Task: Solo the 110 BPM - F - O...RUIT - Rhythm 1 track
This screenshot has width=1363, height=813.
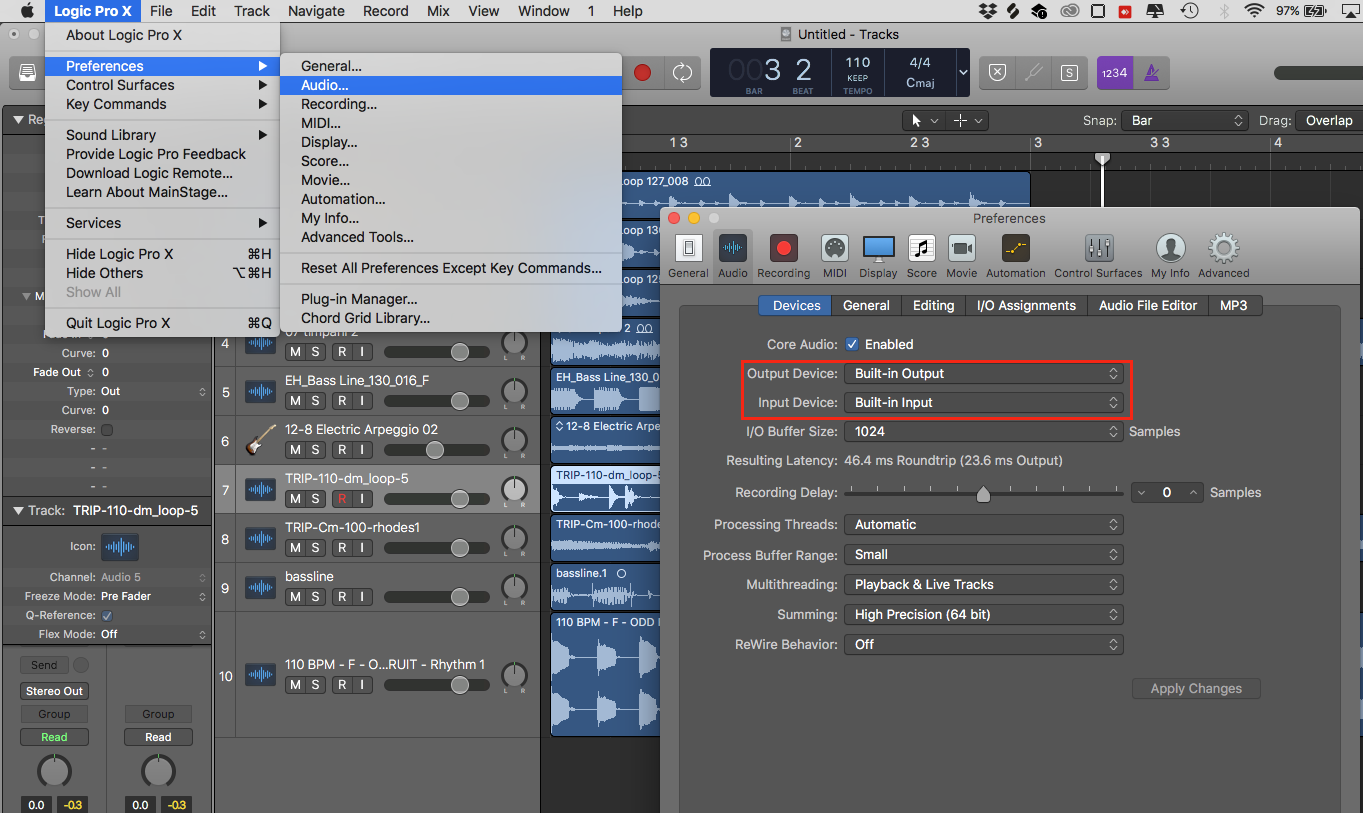Action: (x=315, y=685)
